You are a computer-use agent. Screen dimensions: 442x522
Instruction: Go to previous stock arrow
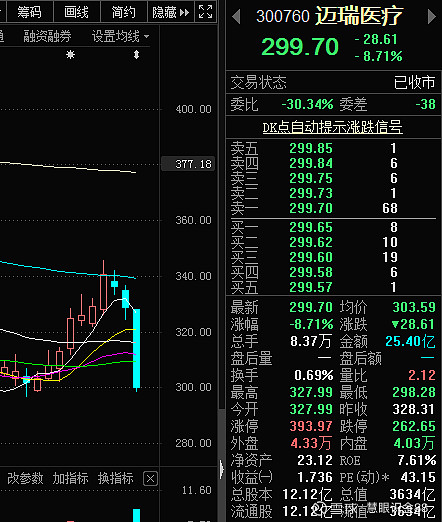(x=236, y=17)
